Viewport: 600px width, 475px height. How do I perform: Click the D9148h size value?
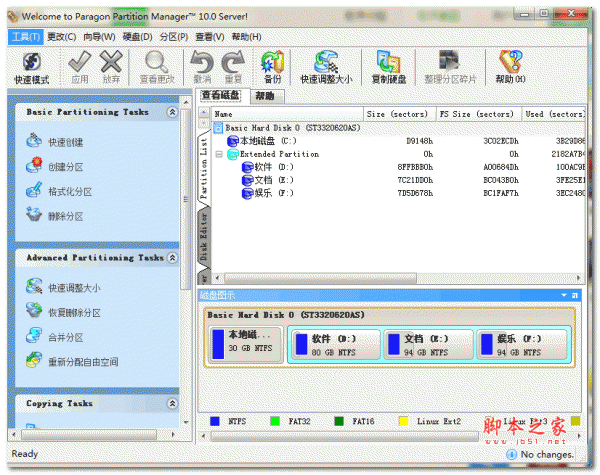pos(419,141)
